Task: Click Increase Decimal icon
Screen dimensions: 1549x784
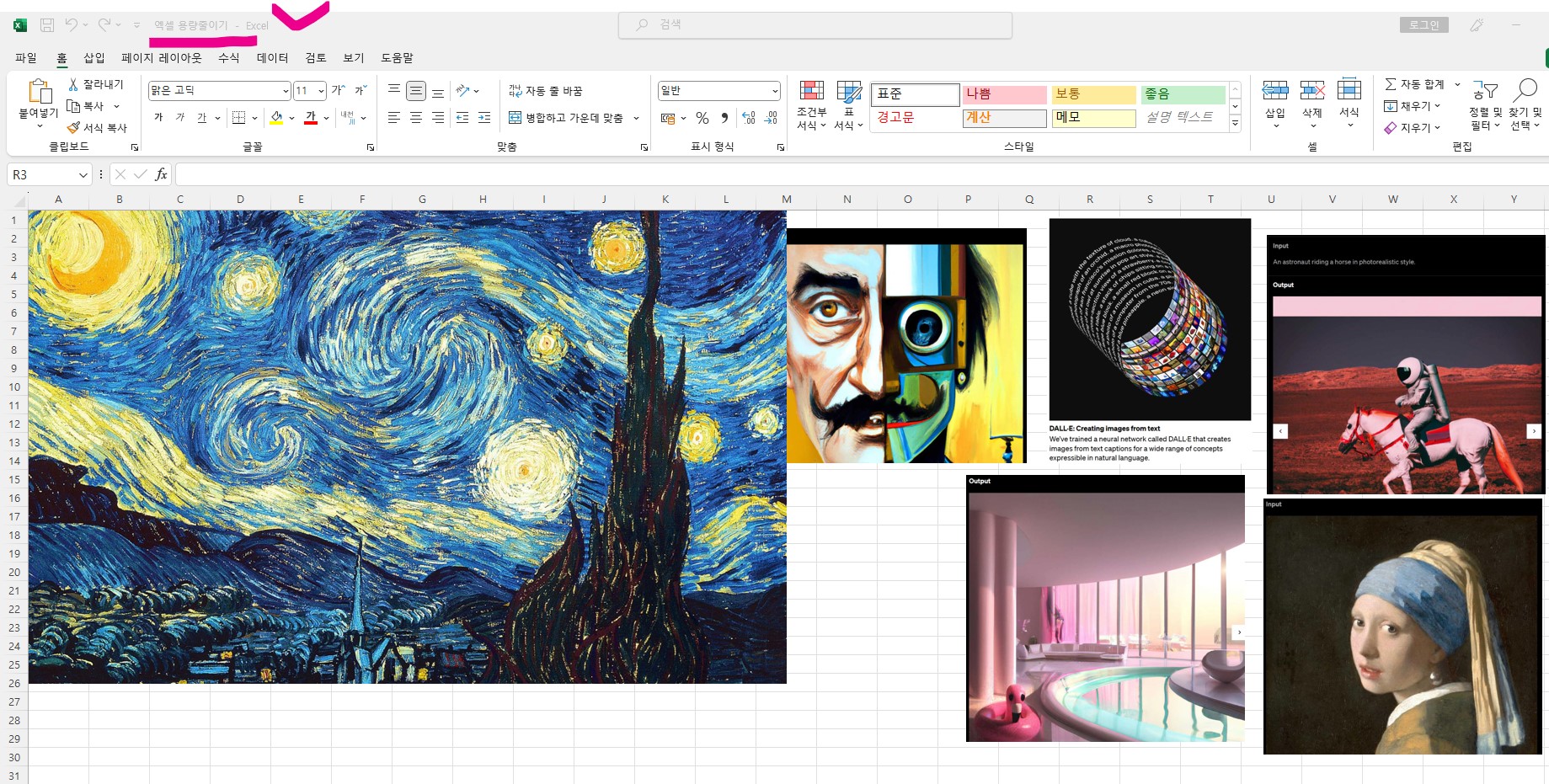Action: pyautogui.click(x=749, y=118)
